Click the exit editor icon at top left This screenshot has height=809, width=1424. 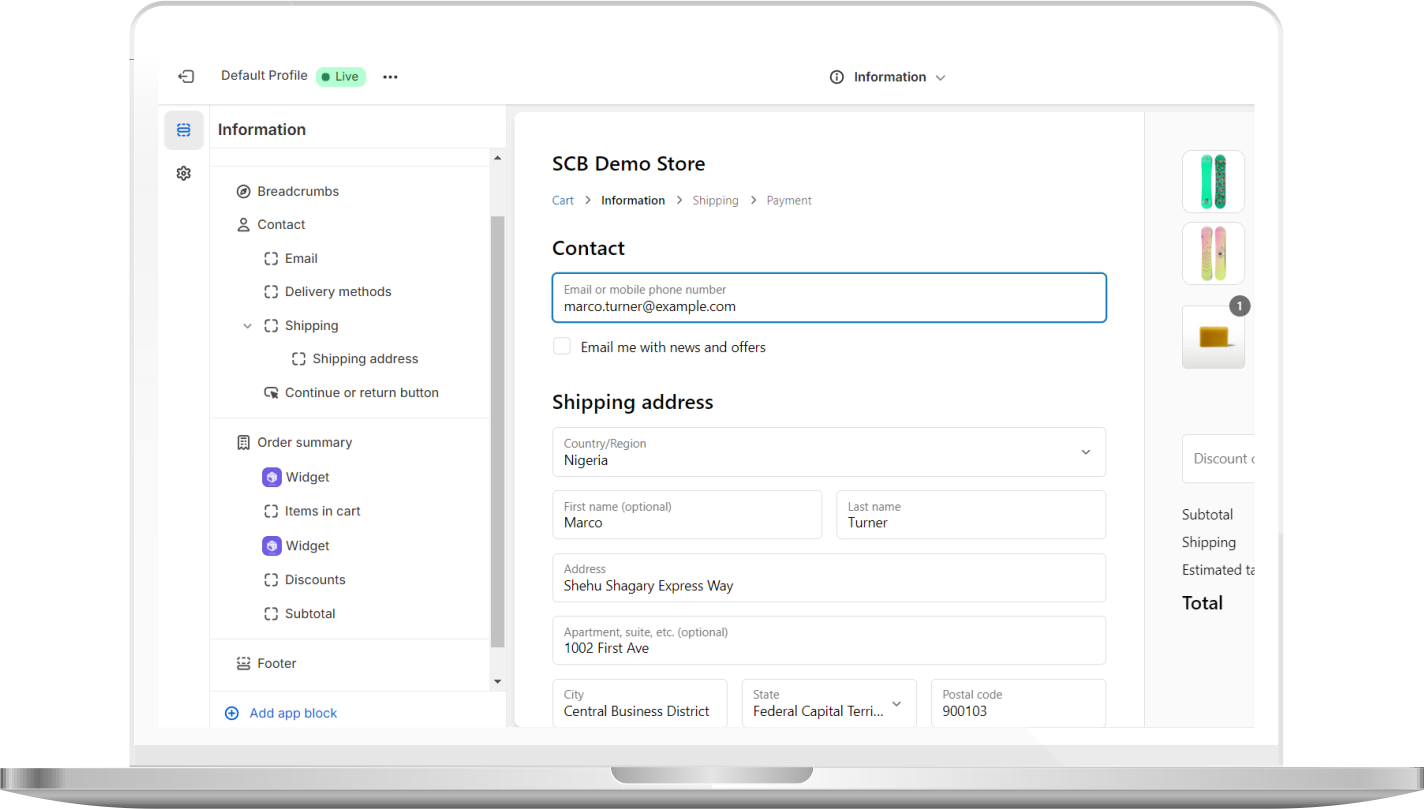click(186, 76)
